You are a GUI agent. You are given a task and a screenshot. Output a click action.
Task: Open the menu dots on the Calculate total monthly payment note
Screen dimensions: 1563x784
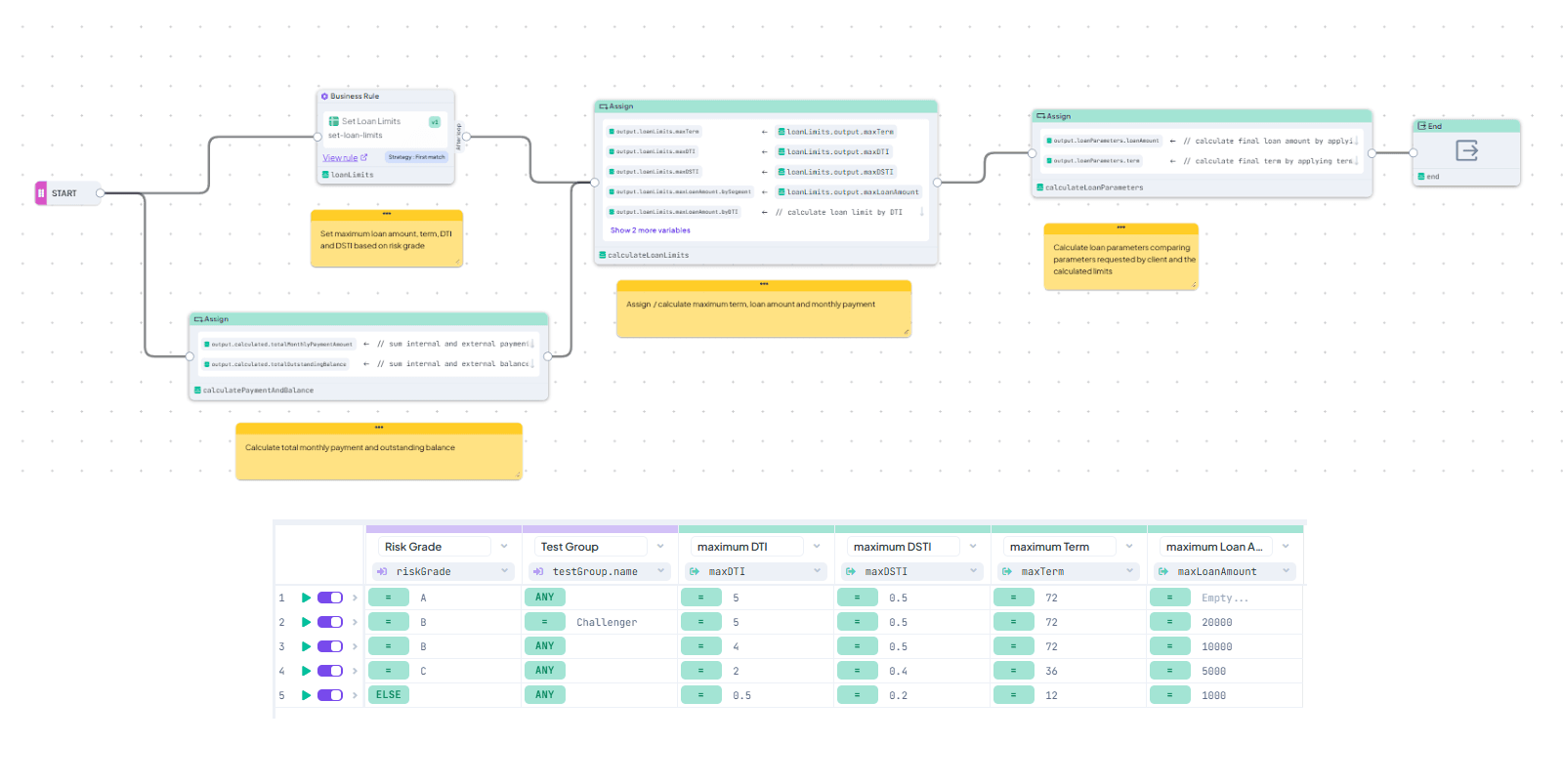pyautogui.click(x=379, y=428)
